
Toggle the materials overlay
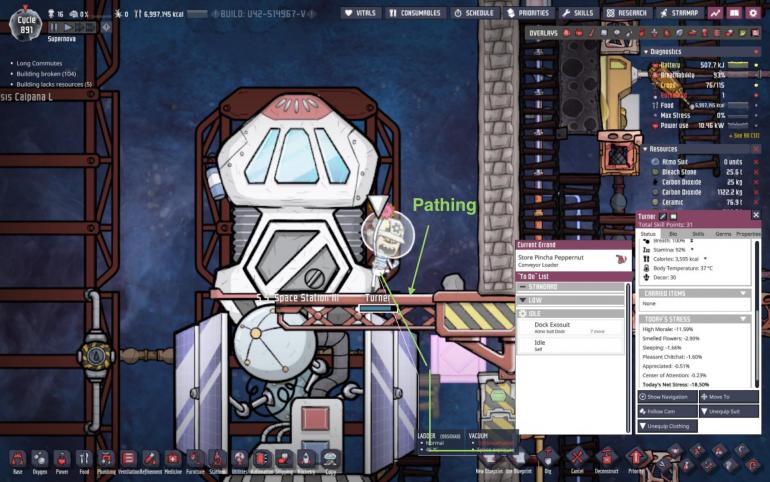point(604,33)
